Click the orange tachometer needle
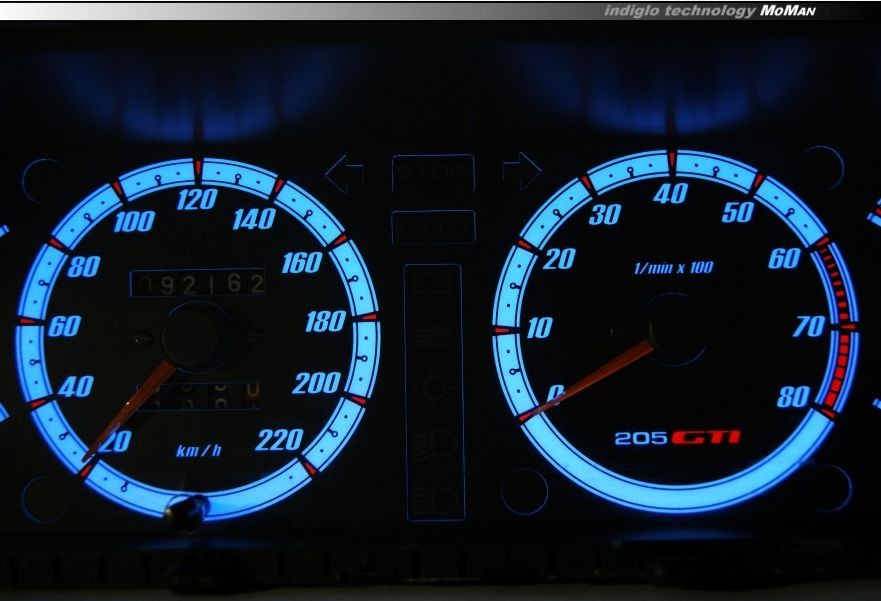 tap(590, 379)
